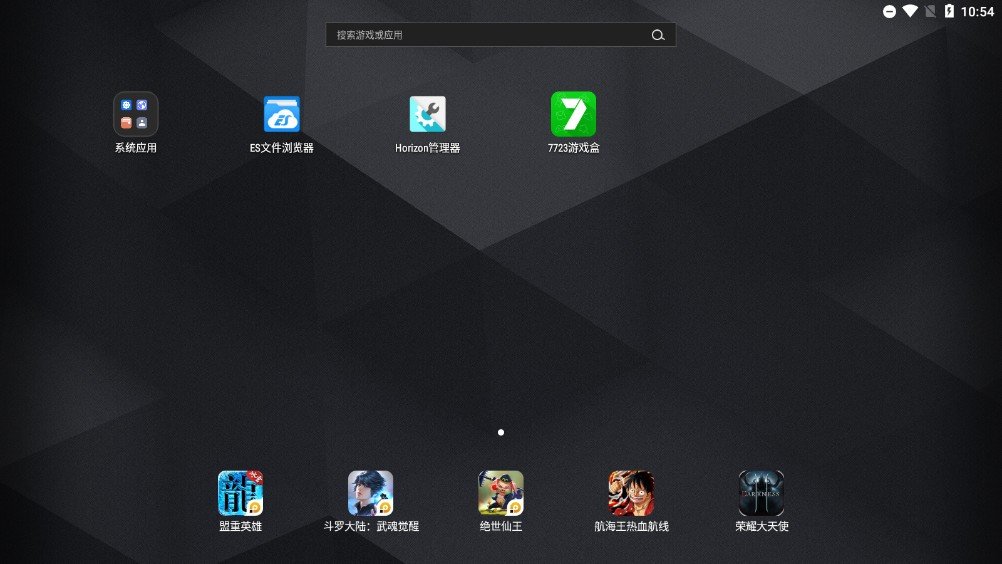Click the 10:54 clock

[977, 11]
